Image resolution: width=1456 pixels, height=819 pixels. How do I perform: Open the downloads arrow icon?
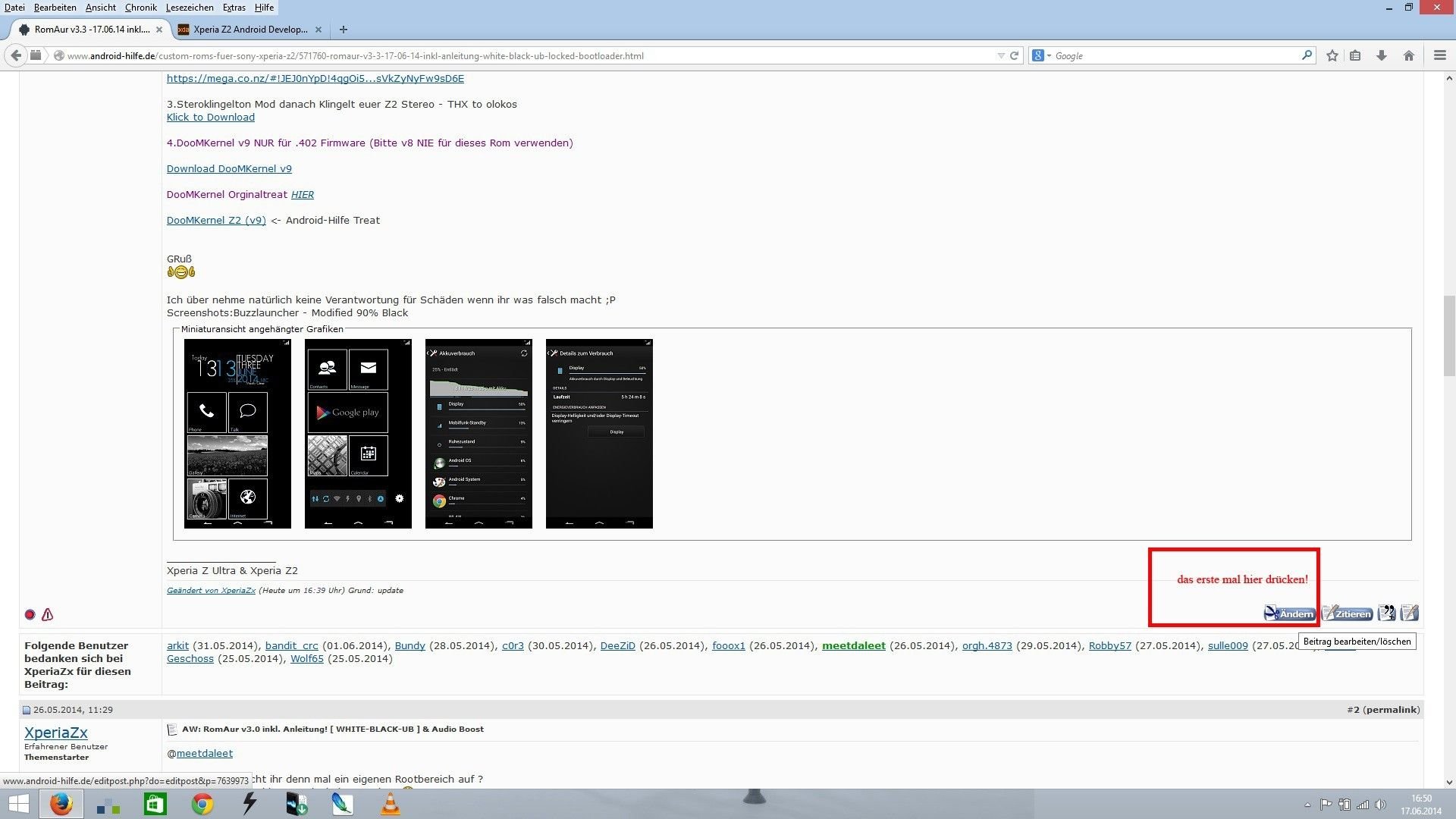point(1382,55)
